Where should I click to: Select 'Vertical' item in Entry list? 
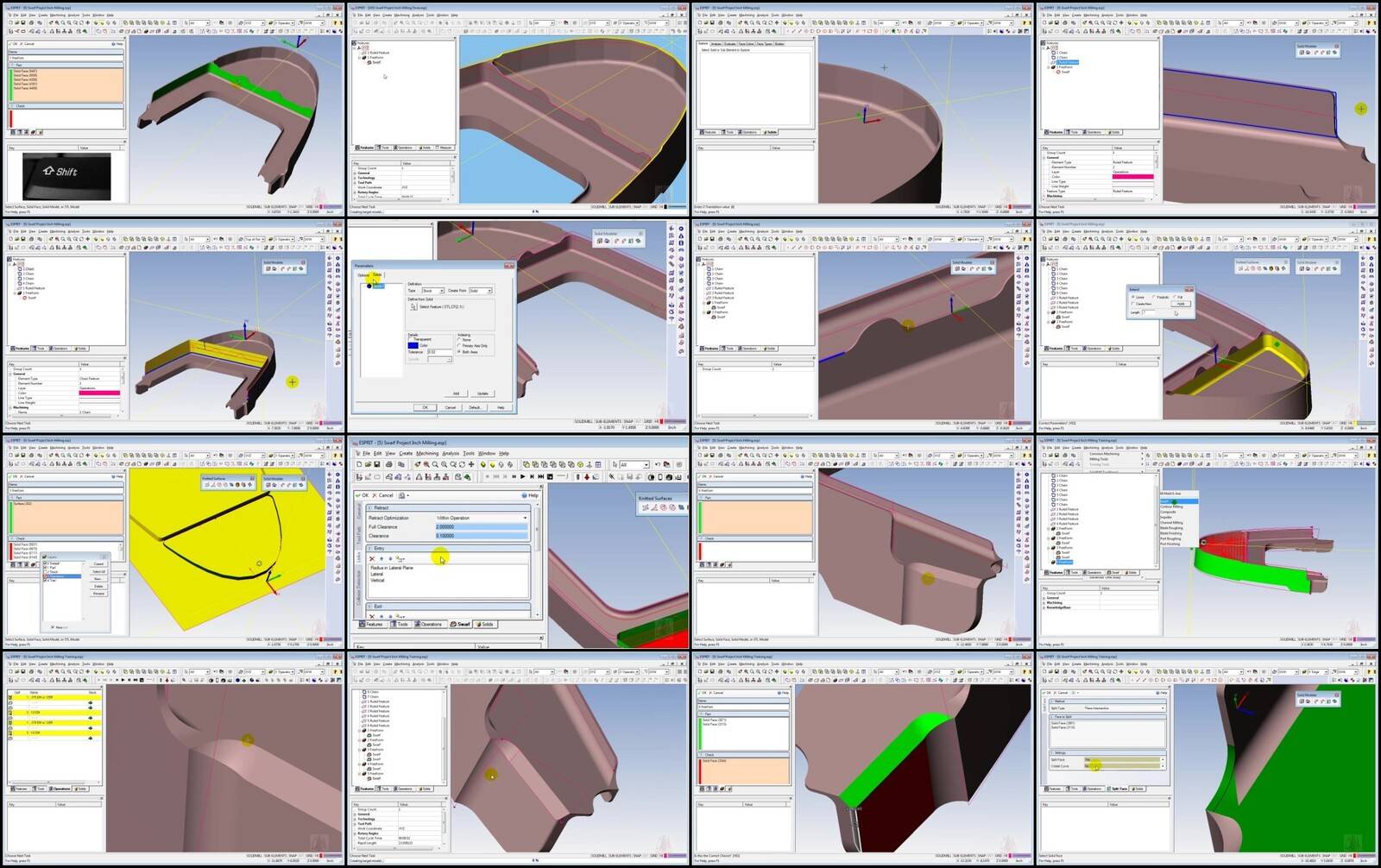[377, 580]
